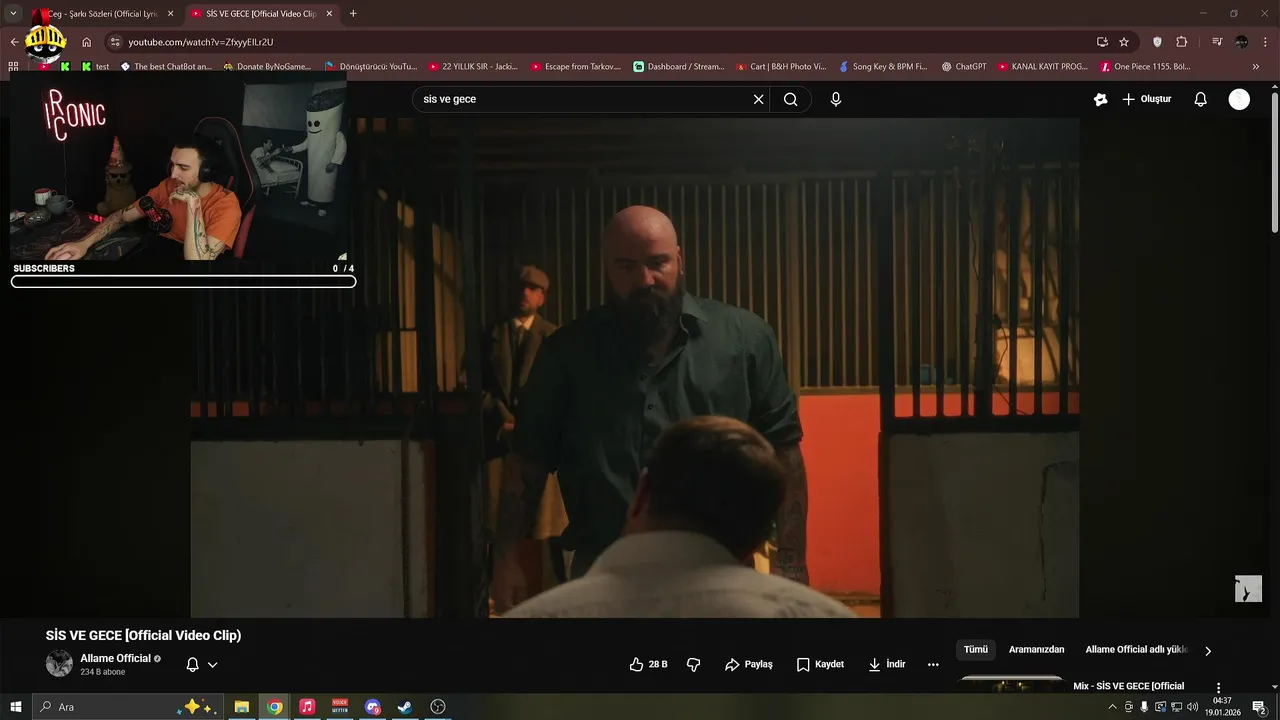Open the Dashboard / Stream bookmark
Image resolution: width=1280 pixels, height=720 pixels.
click(679, 67)
